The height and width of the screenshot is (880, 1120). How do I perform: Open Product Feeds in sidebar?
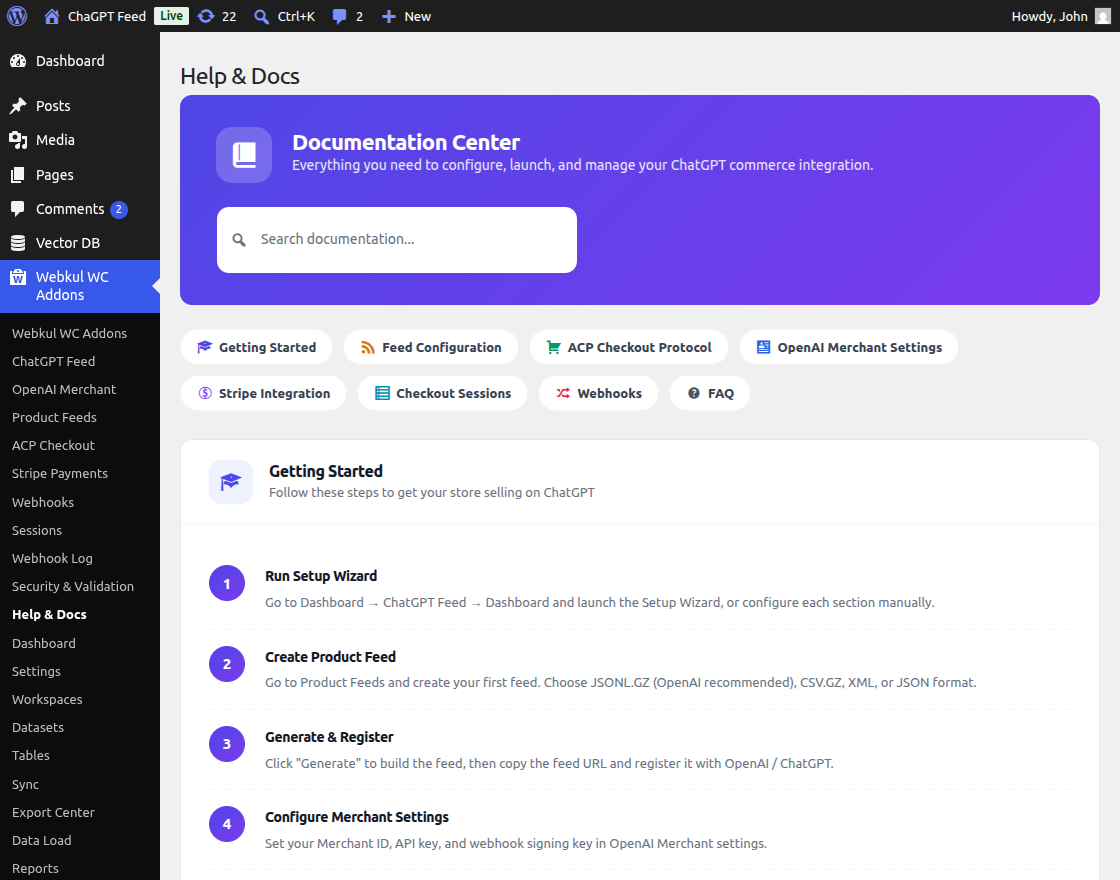(54, 417)
